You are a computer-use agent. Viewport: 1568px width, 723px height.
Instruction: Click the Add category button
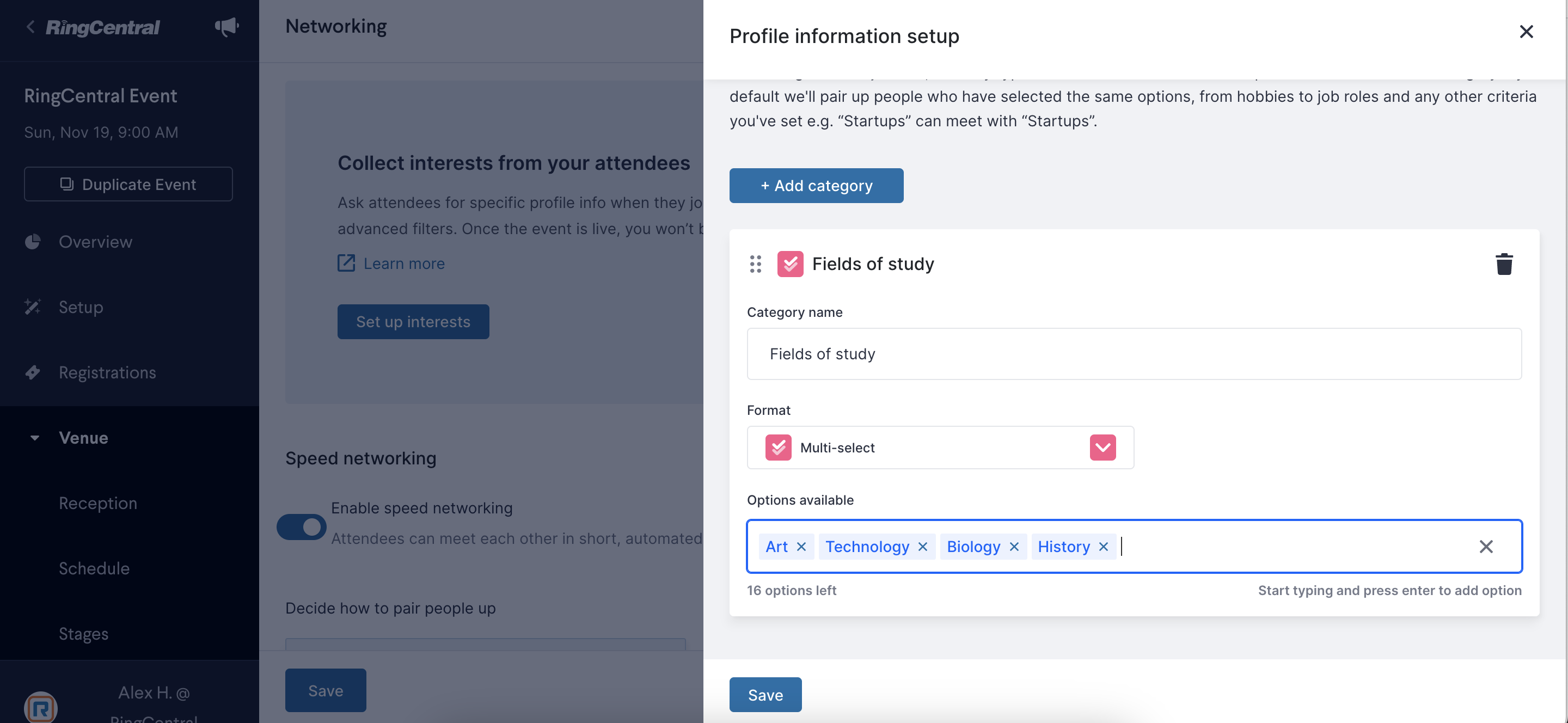point(816,186)
